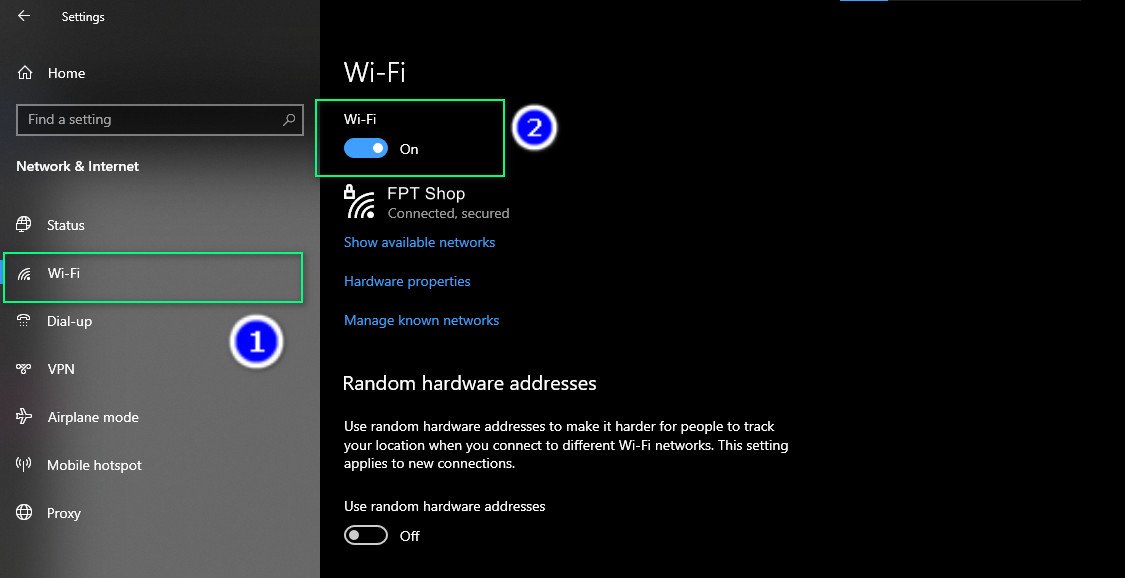Open Network & Internet section heading

(77, 166)
